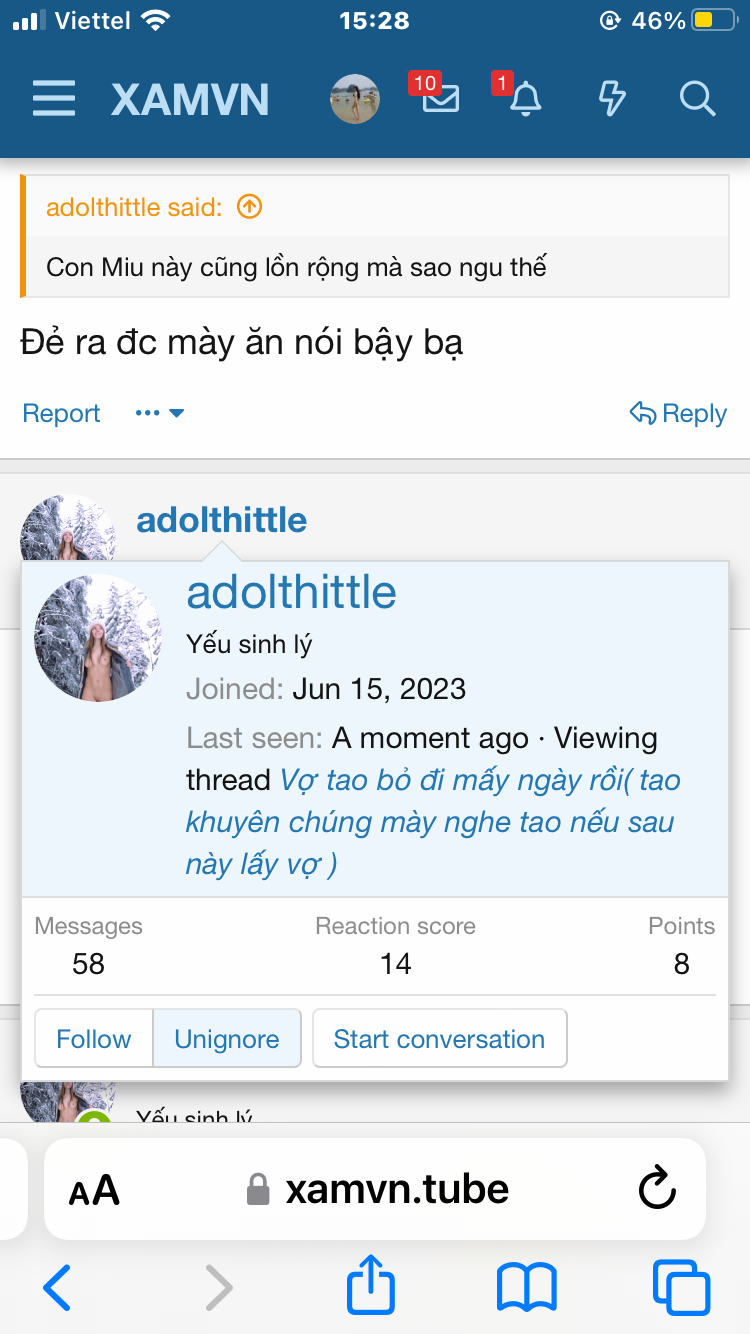Open the inbox envelope with 10 messages
This screenshot has height=1334, width=750.
coord(440,98)
